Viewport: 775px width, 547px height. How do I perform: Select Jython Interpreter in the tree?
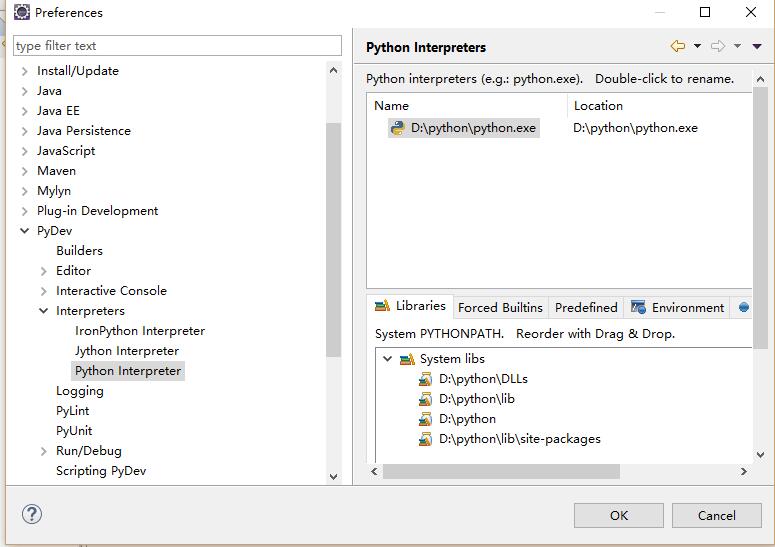coord(127,351)
